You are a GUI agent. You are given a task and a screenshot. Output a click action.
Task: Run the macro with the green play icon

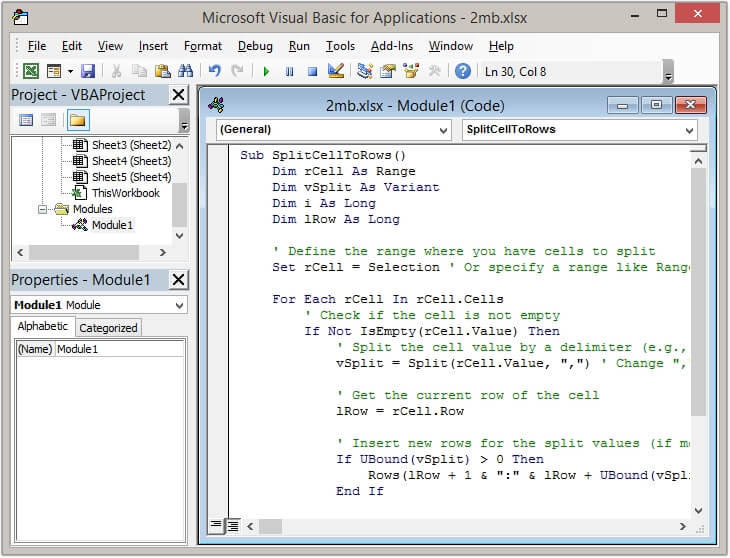pyautogui.click(x=266, y=71)
